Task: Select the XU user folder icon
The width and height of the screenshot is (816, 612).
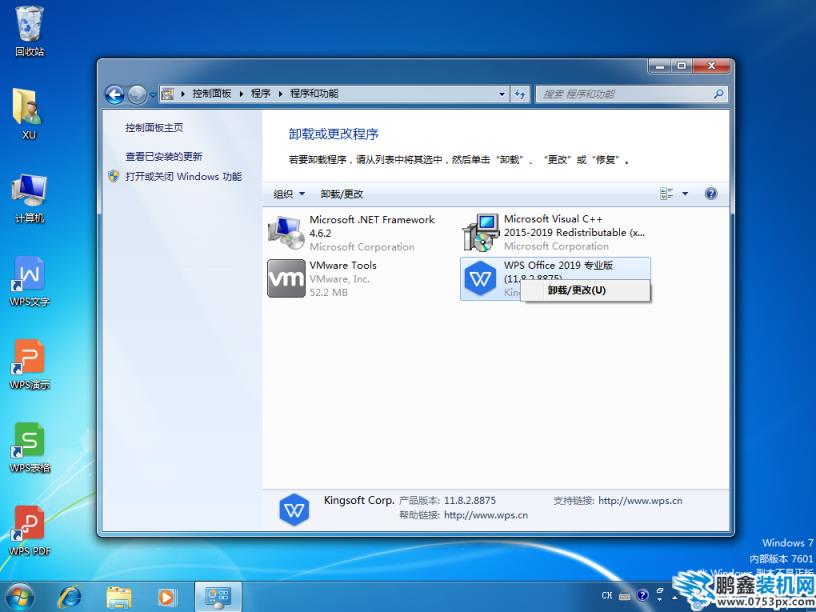Action: 29,113
